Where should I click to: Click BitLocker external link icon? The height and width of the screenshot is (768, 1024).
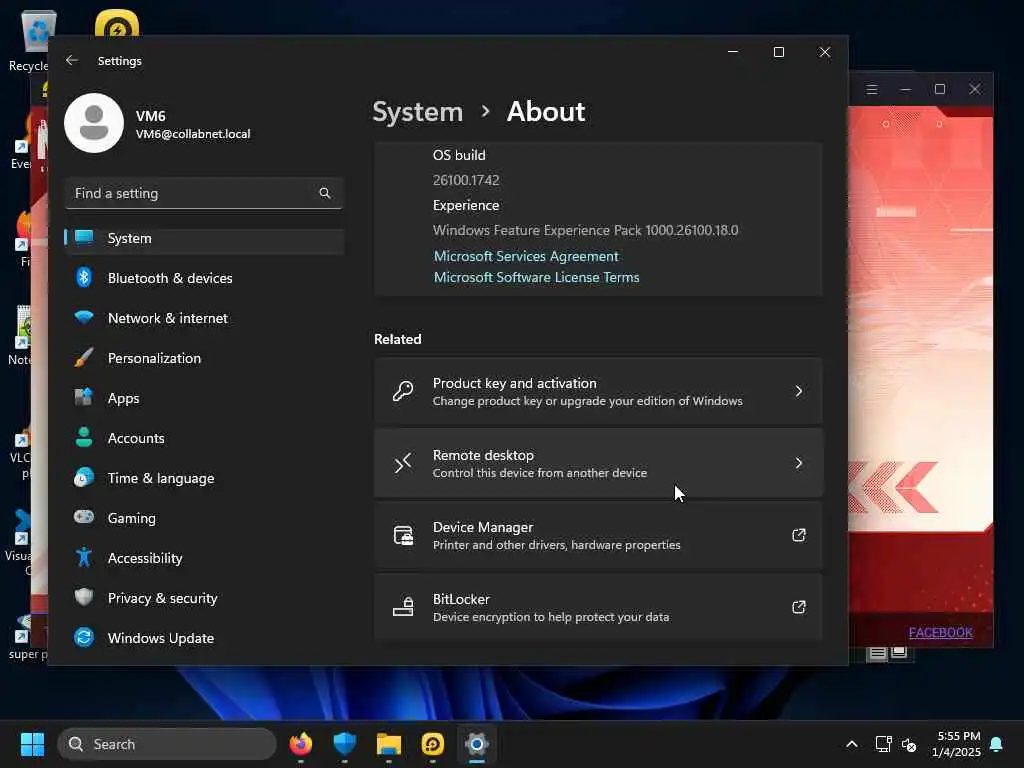point(799,607)
